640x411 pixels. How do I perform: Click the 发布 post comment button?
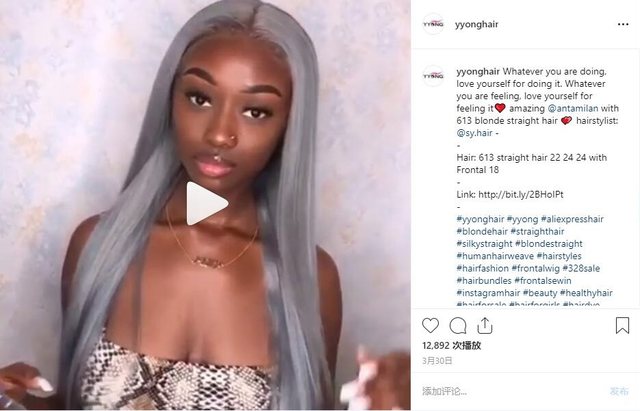pyautogui.click(x=619, y=391)
